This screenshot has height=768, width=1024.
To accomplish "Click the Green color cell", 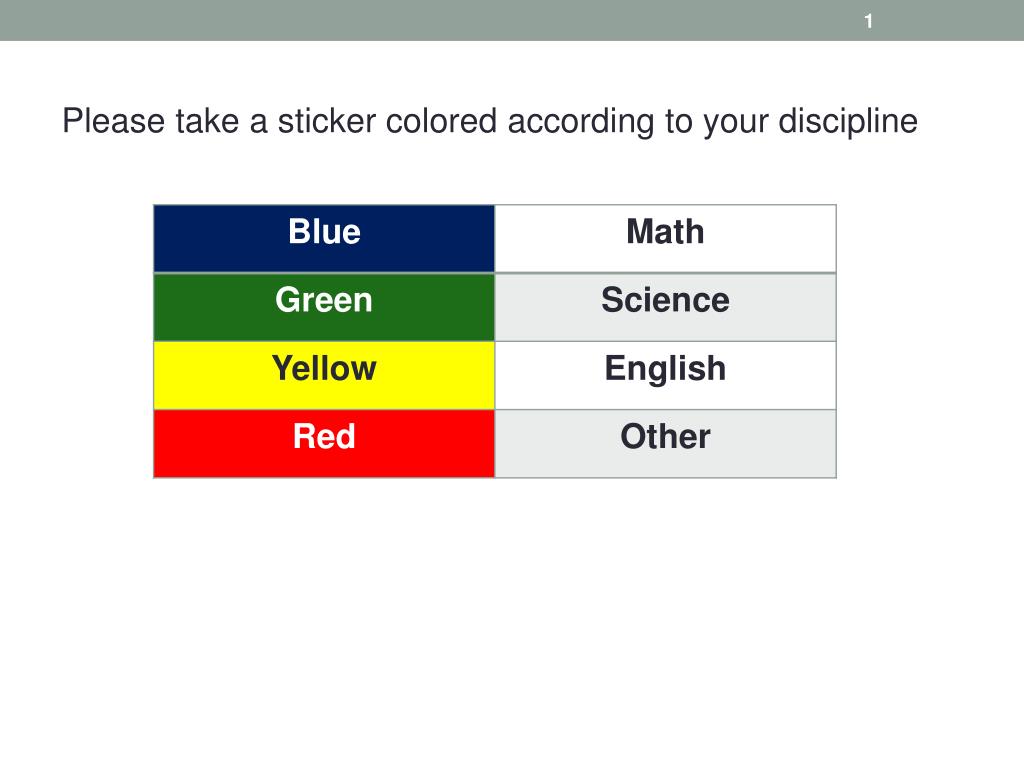I will [324, 307].
